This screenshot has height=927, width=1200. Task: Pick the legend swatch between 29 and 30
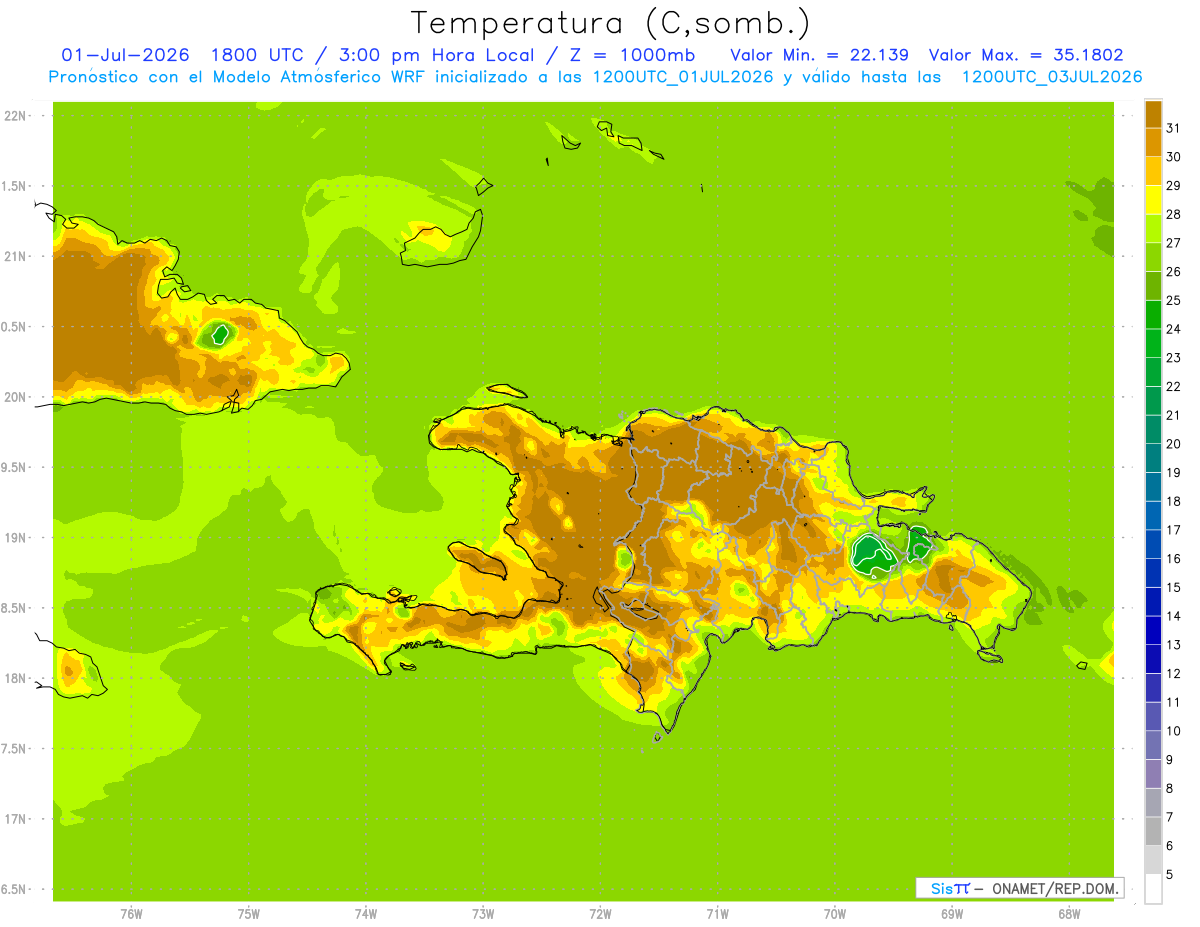(x=1153, y=171)
